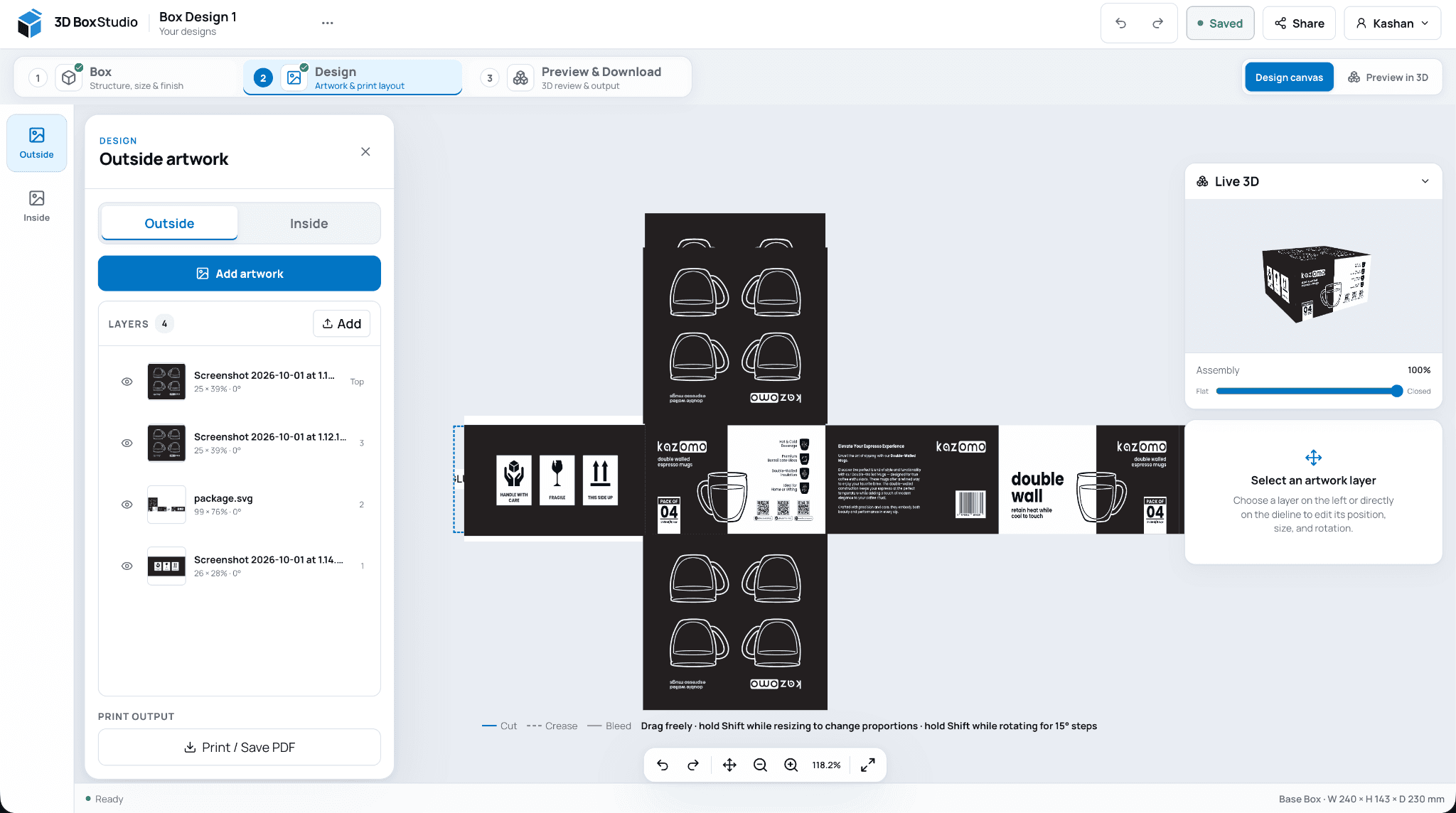The image size is (1456, 813).
Task: Switch to Preview in 3D view
Action: [x=1388, y=77]
